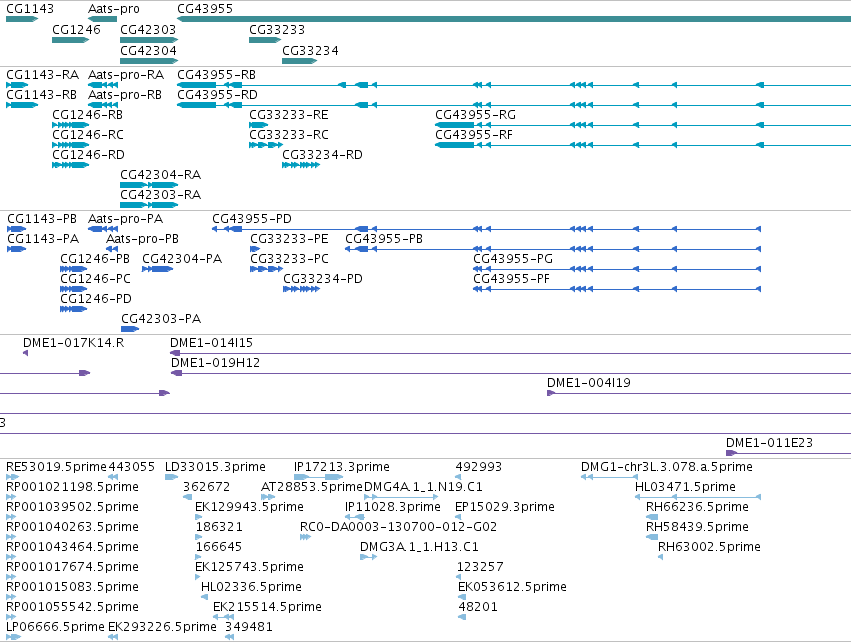The height and width of the screenshot is (642, 851).
Task: Click protein label Aats-pro-PA
Action: [x=125, y=219]
